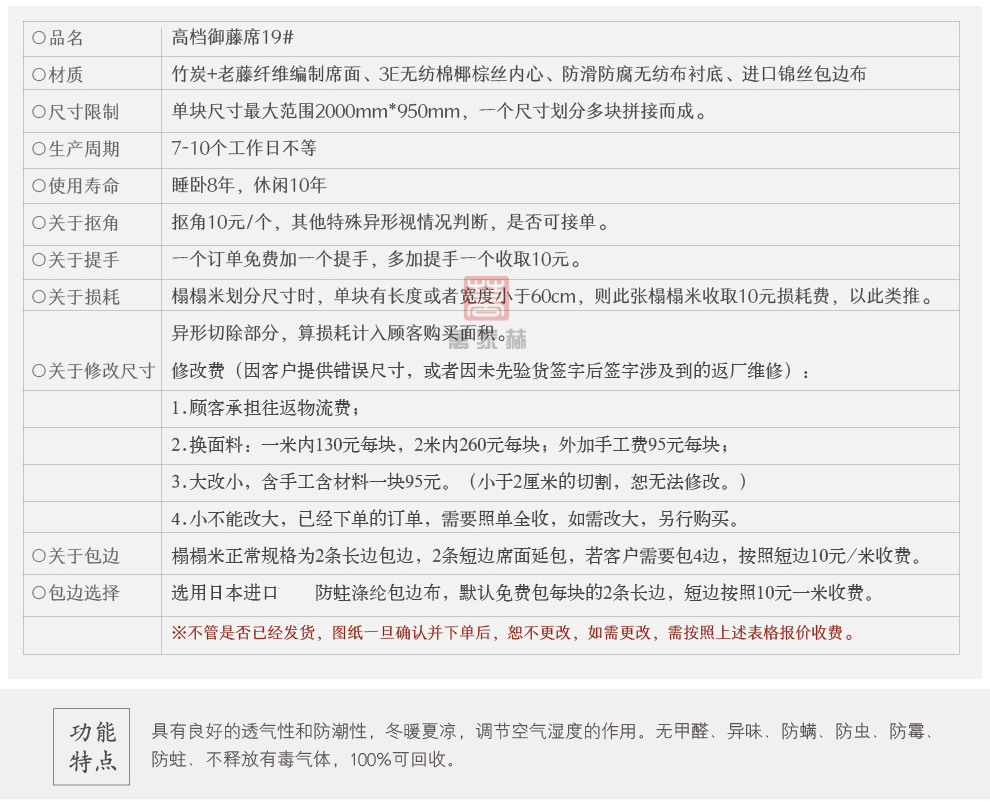Click the '尺寸限制' row label
990x802 pixels.
tap(76, 112)
